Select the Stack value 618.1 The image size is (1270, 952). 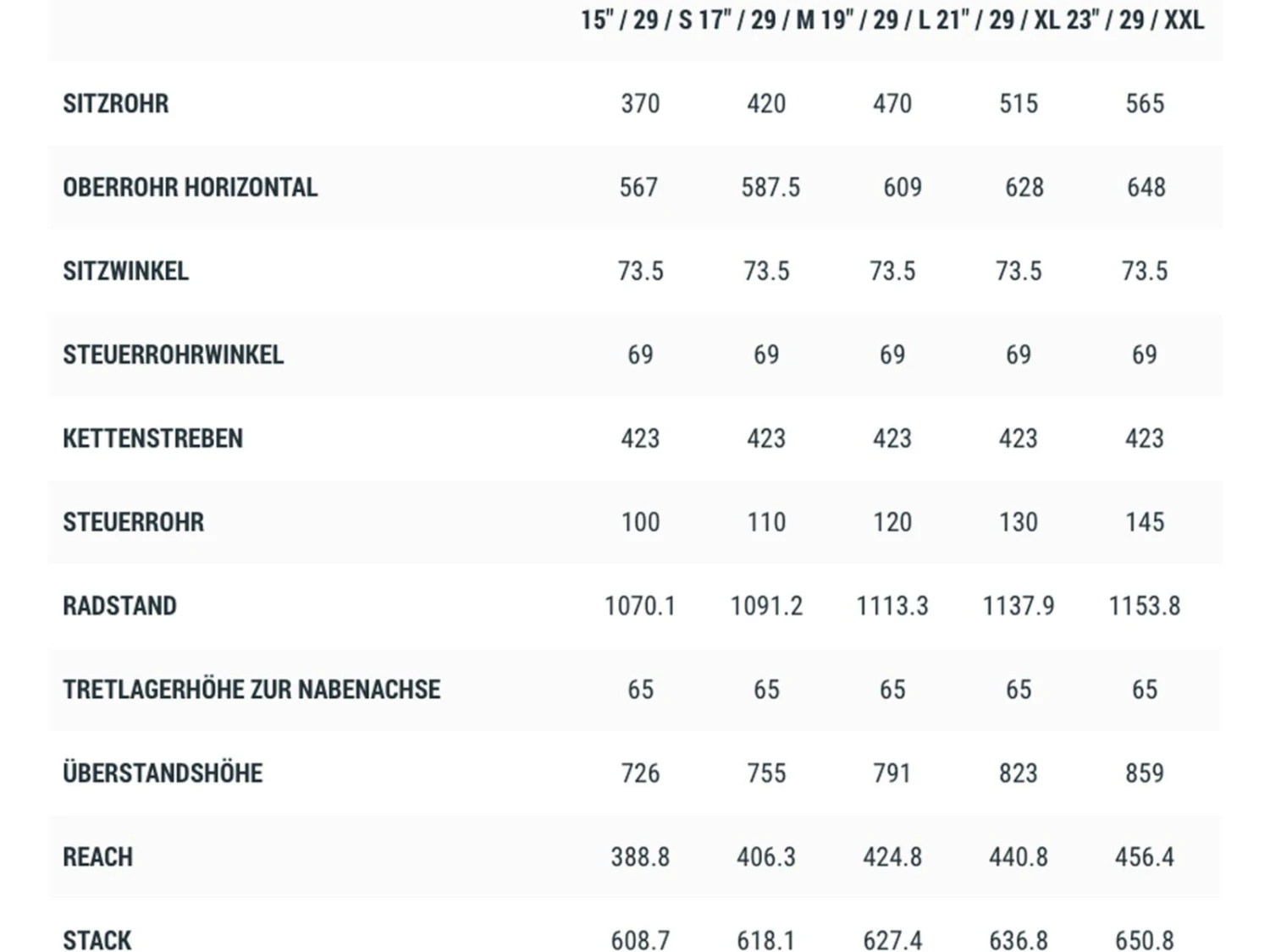[766, 940]
